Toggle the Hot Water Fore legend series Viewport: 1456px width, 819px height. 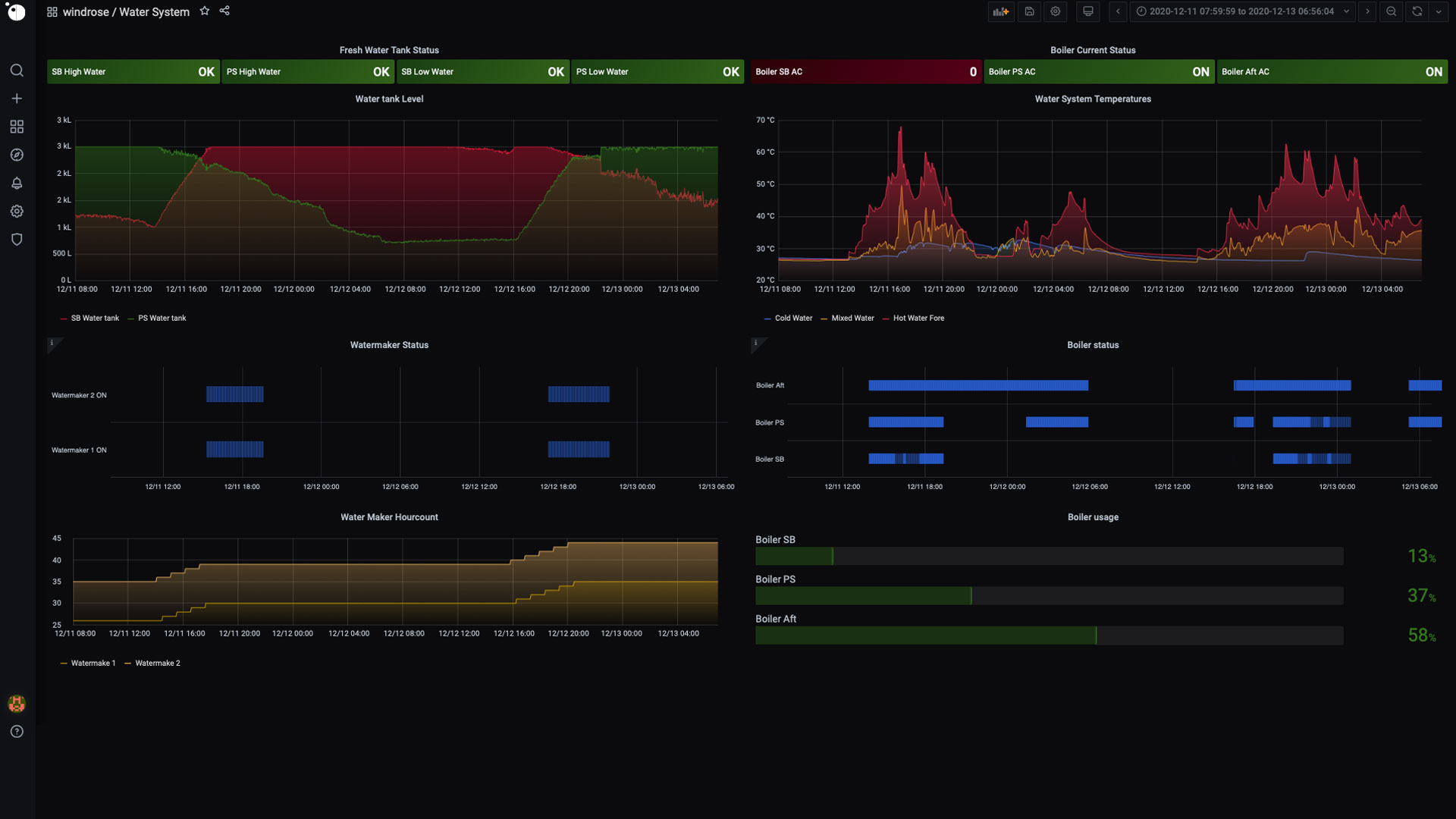tap(918, 318)
